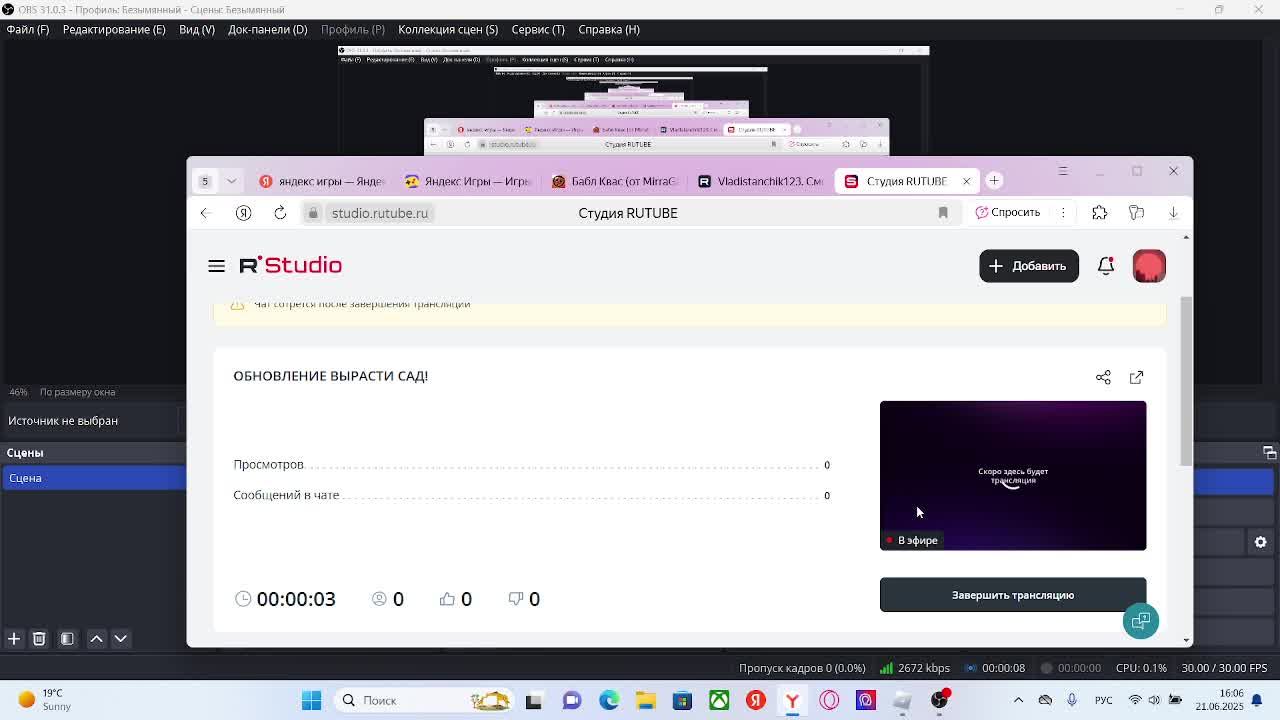This screenshot has width=1280, height=720.
Task: Click 'Источник не выбран' label
Action: point(63,421)
